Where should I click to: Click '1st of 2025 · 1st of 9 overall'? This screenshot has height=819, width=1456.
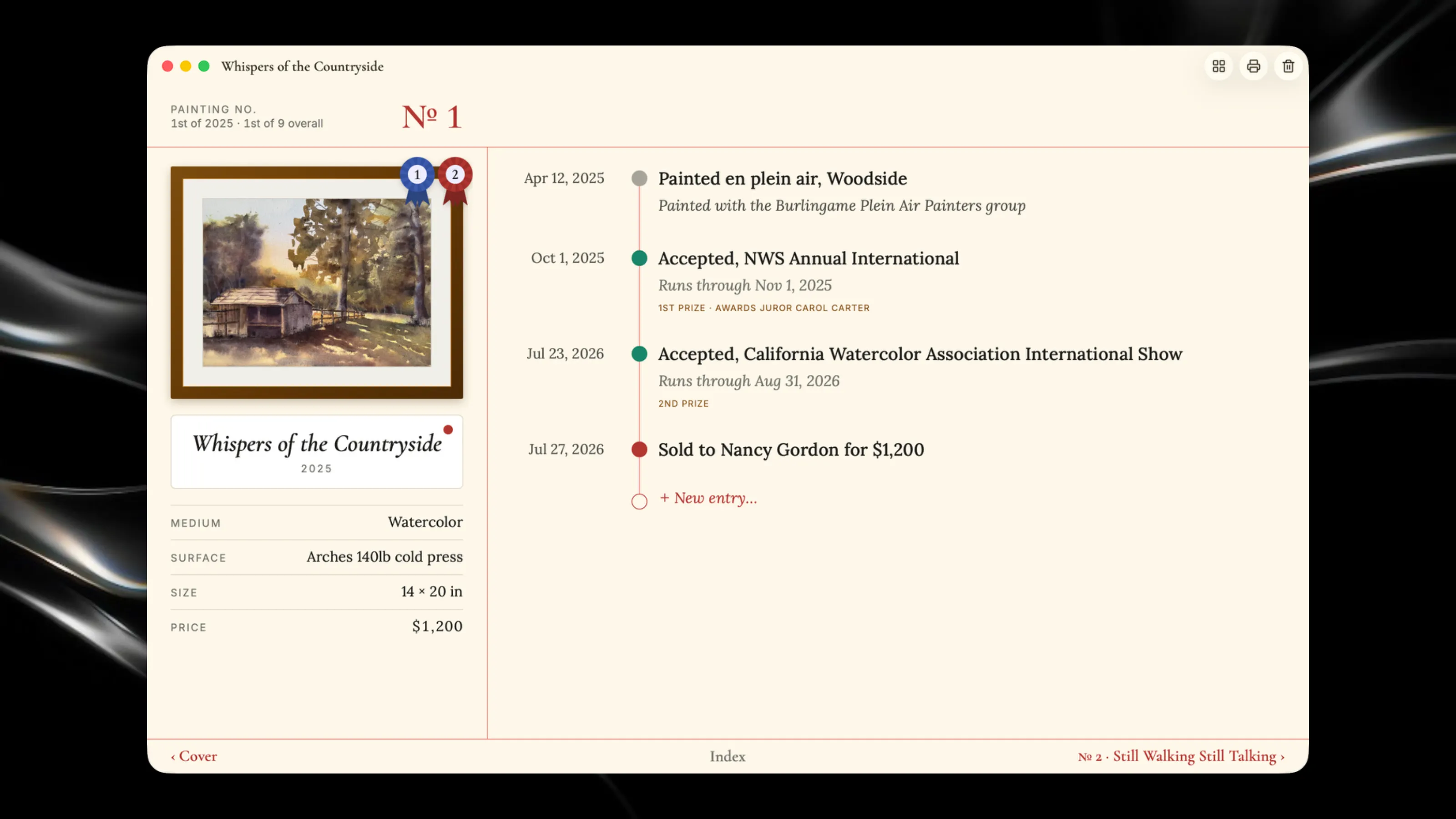[x=247, y=123]
